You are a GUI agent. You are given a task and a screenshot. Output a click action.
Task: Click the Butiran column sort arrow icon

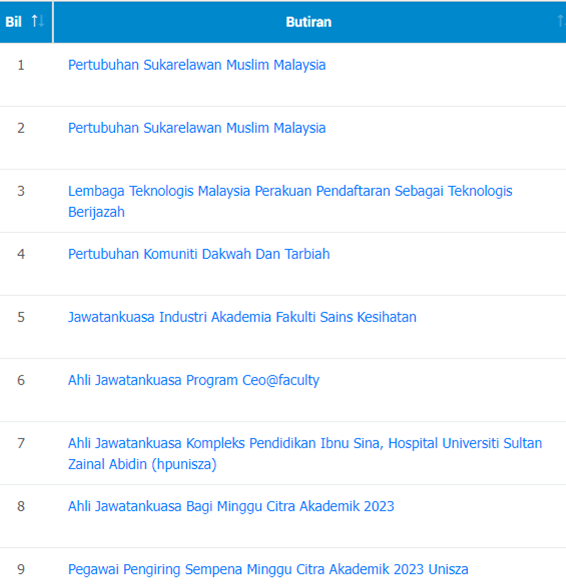coord(561,21)
